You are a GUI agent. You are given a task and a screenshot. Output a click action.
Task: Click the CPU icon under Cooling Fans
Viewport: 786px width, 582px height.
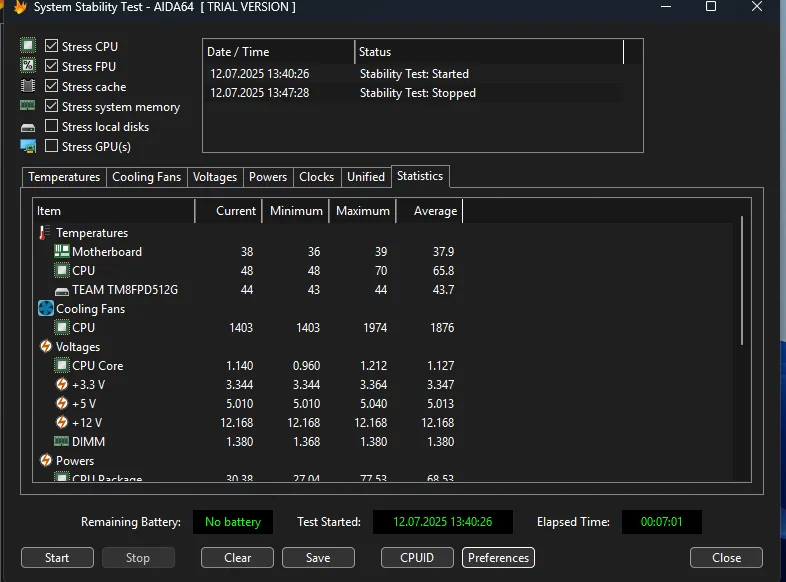62,327
